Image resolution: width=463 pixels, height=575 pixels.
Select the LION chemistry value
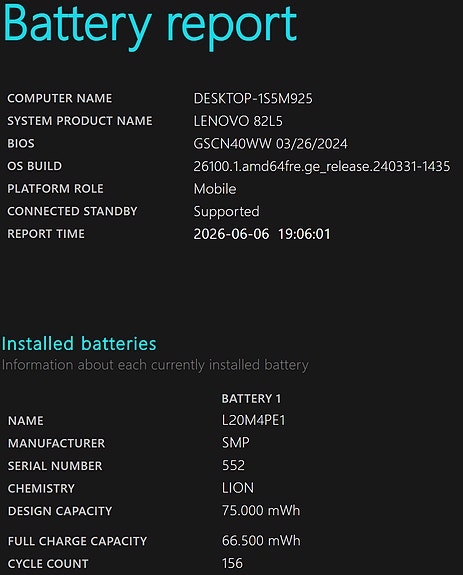(238, 488)
